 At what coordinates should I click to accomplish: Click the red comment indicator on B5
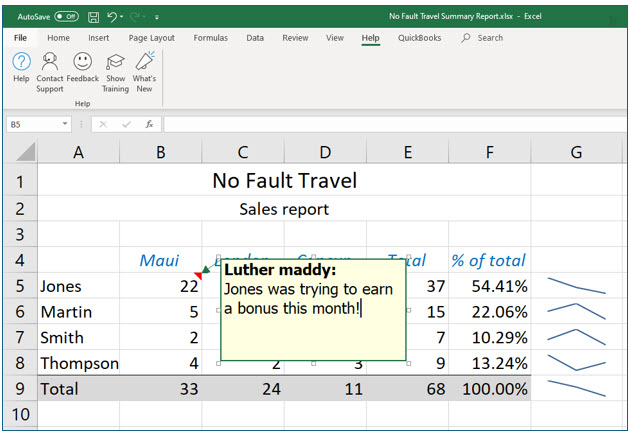(198, 276)
